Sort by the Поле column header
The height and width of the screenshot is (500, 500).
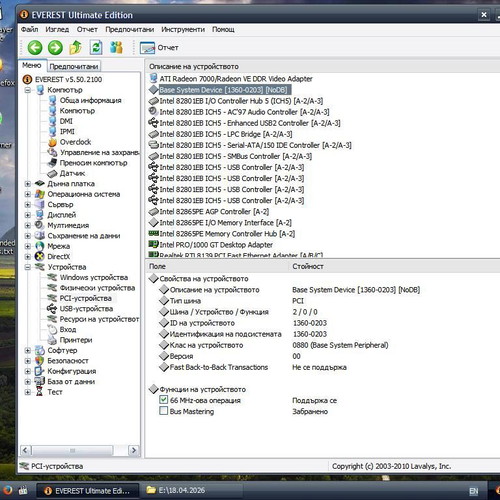(217, 266)
